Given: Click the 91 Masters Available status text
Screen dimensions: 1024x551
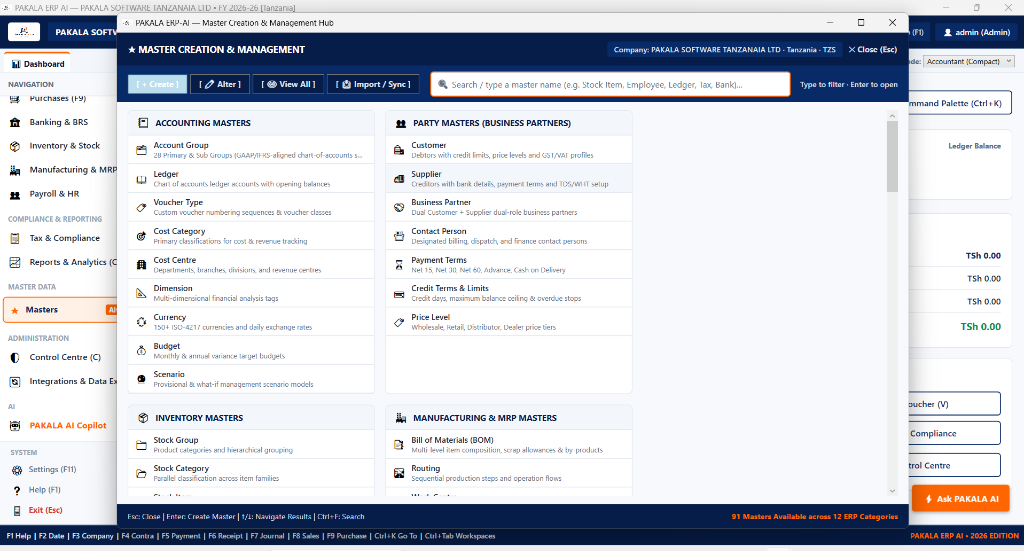Looking at the screenshot, I should coord(814,516).
